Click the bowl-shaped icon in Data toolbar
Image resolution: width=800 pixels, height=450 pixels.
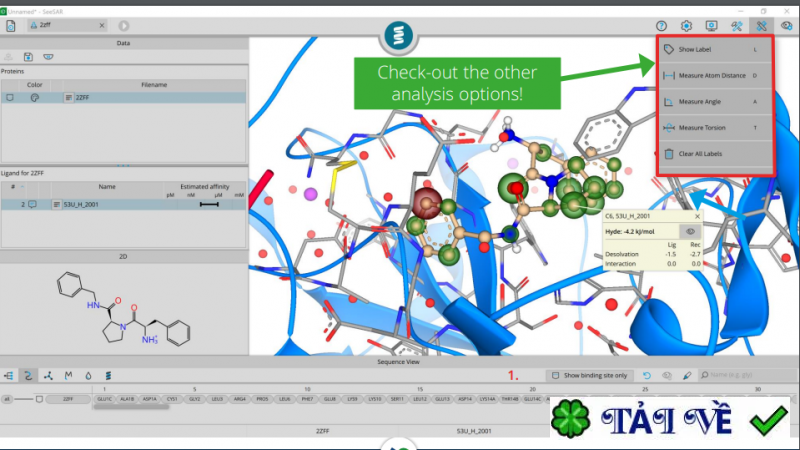48,57
